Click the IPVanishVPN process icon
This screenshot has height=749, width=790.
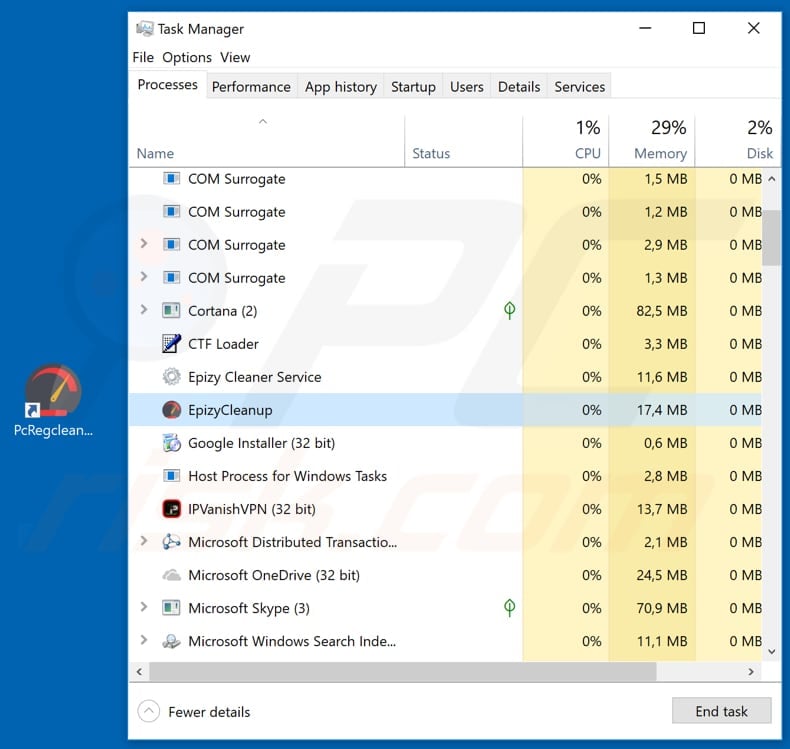pos(171,509)
